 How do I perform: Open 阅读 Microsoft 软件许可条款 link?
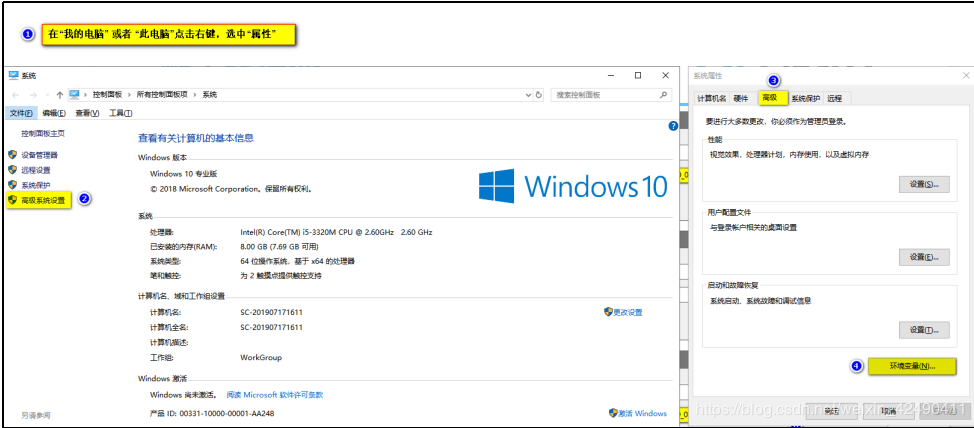[275, 394]
